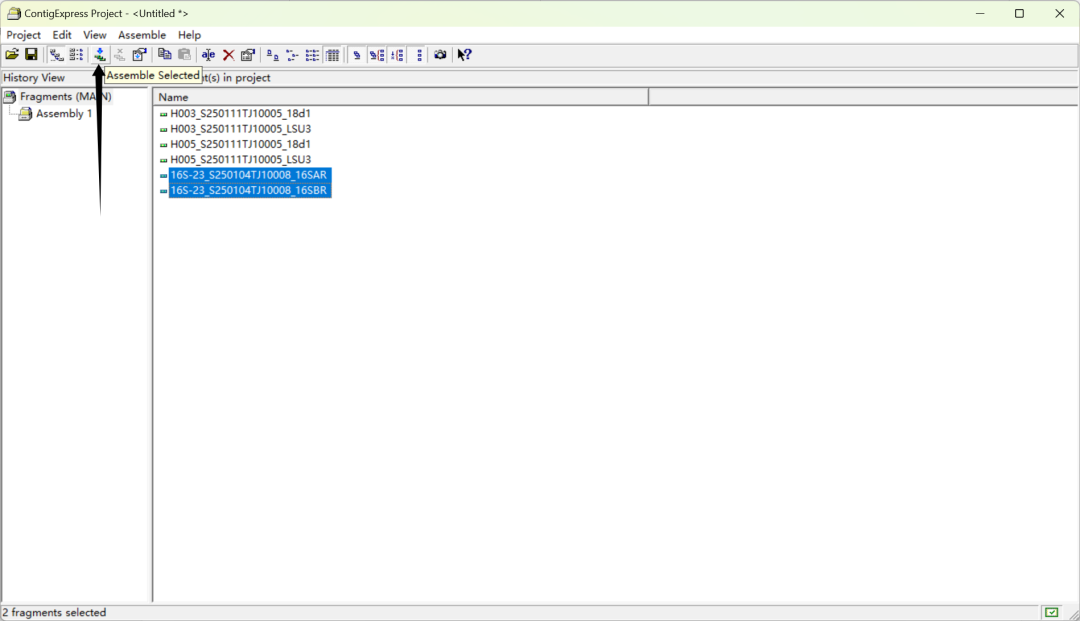The image size is (1080, 621).
Task: Click the Save project floppy icon
Action: coord(31,54)
